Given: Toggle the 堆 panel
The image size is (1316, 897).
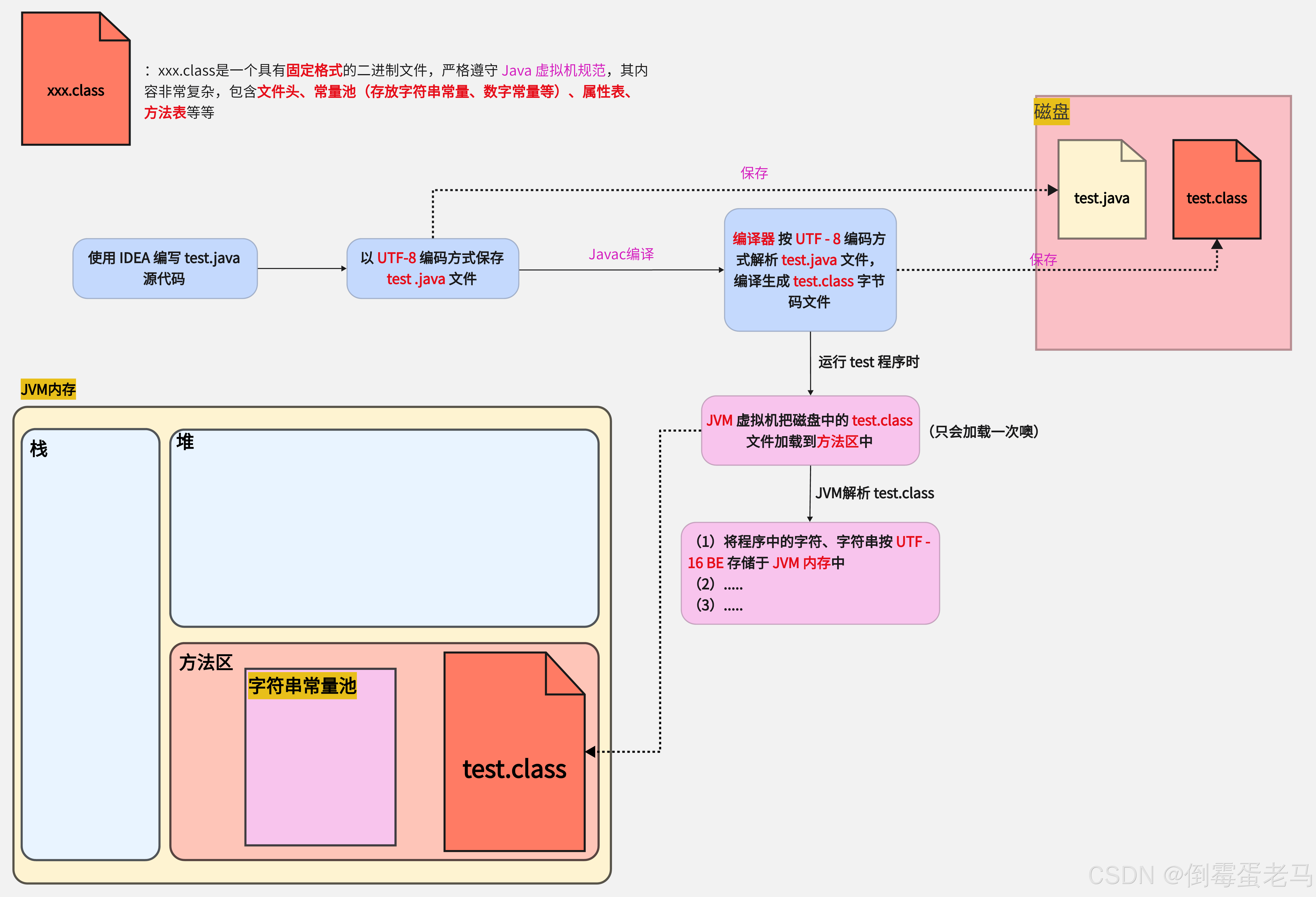Looking at the screenshot, I should [385, 526].
